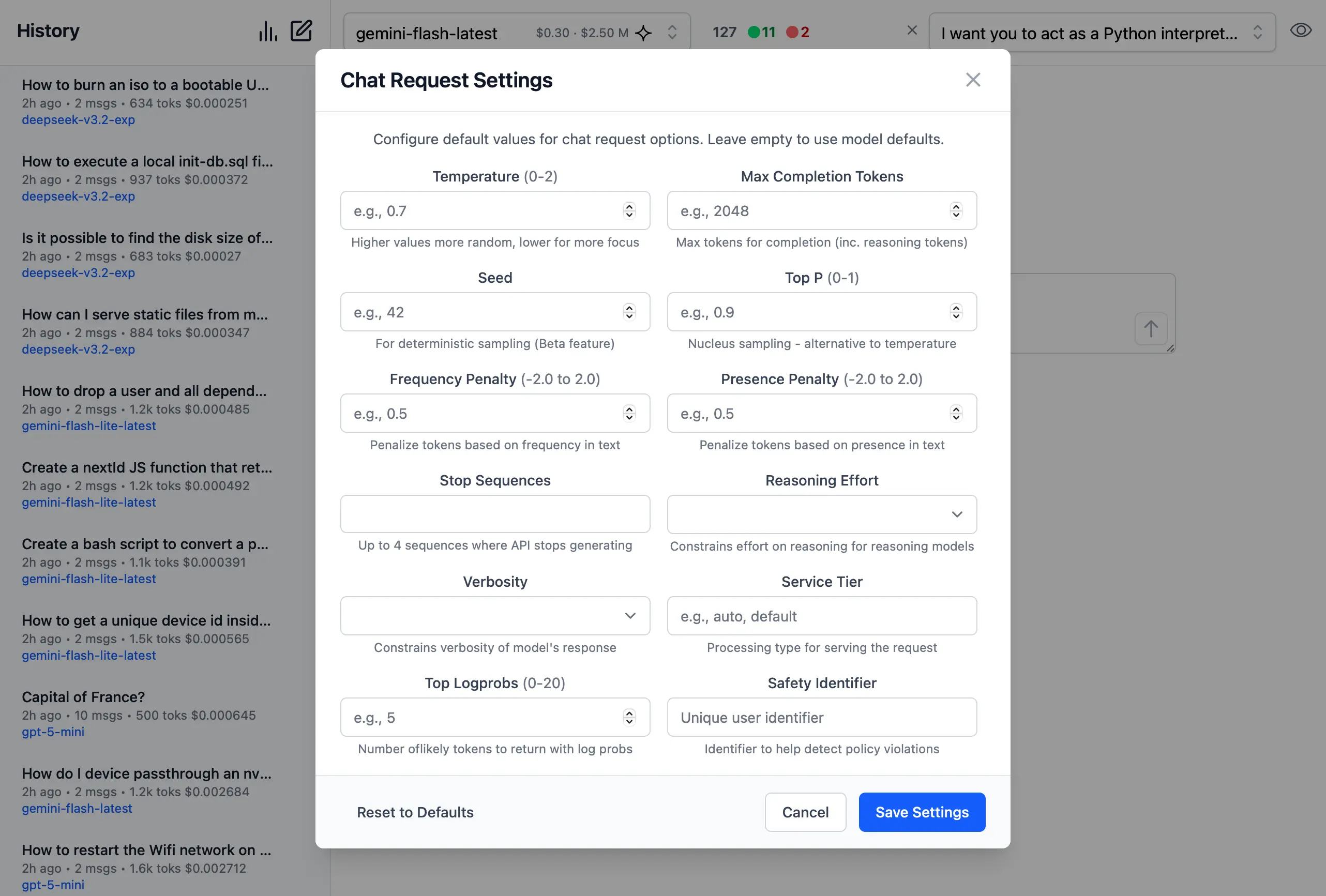1326x896 pixels.
Task: Click the send message arrow button
Action: click(x=1151, y=329)
